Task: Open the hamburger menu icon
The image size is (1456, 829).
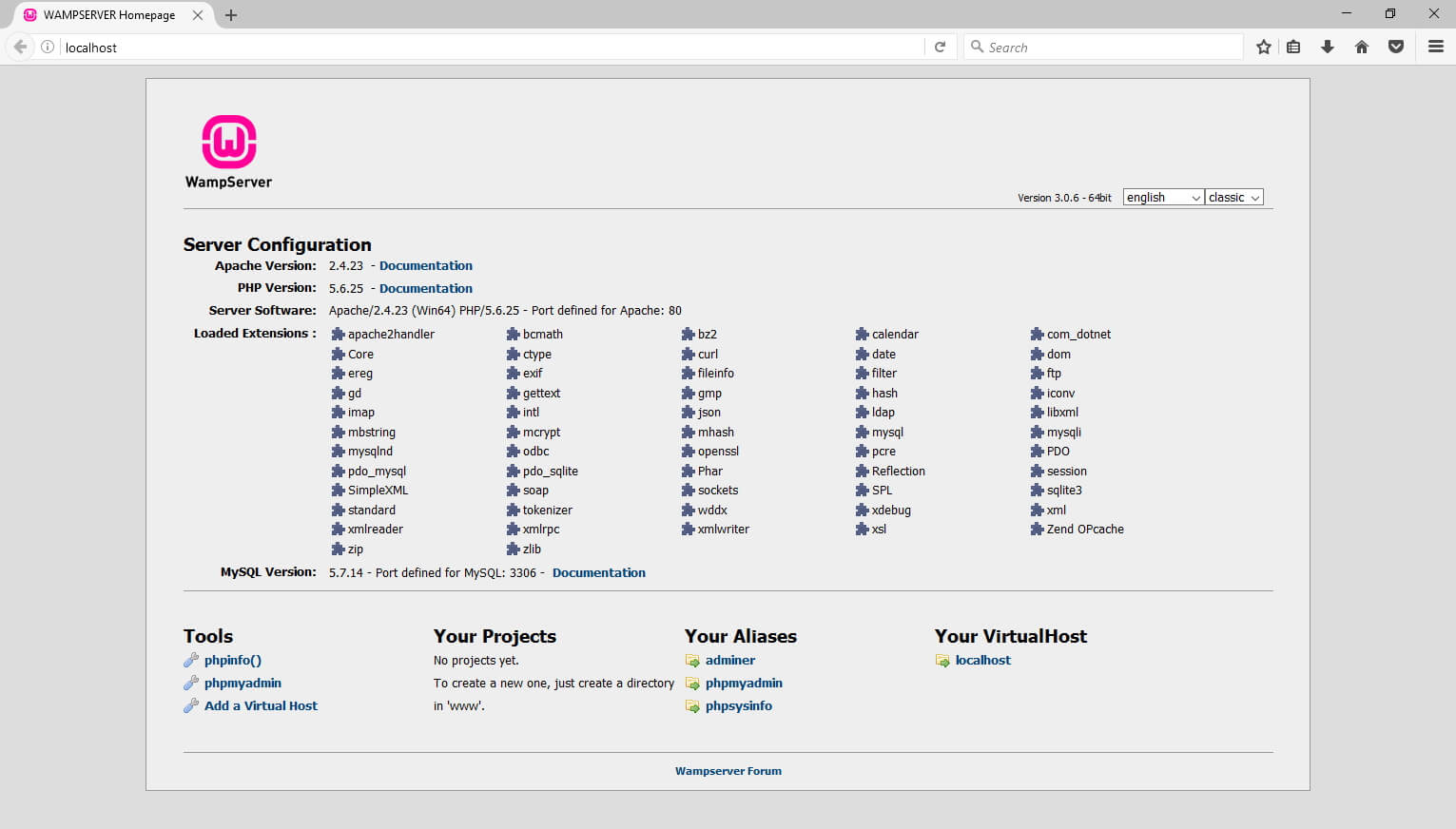Action: [x=1436, y=47]
